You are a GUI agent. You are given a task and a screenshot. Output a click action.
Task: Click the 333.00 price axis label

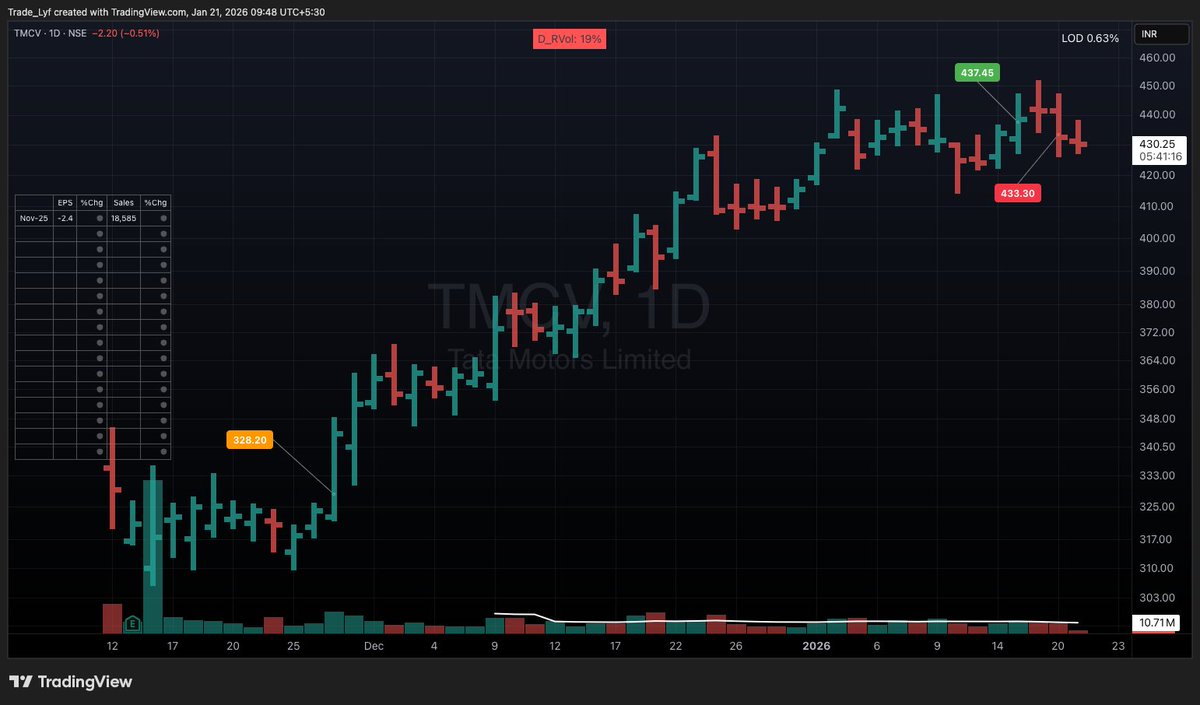pyautogui.click(x=1156, y=476)
